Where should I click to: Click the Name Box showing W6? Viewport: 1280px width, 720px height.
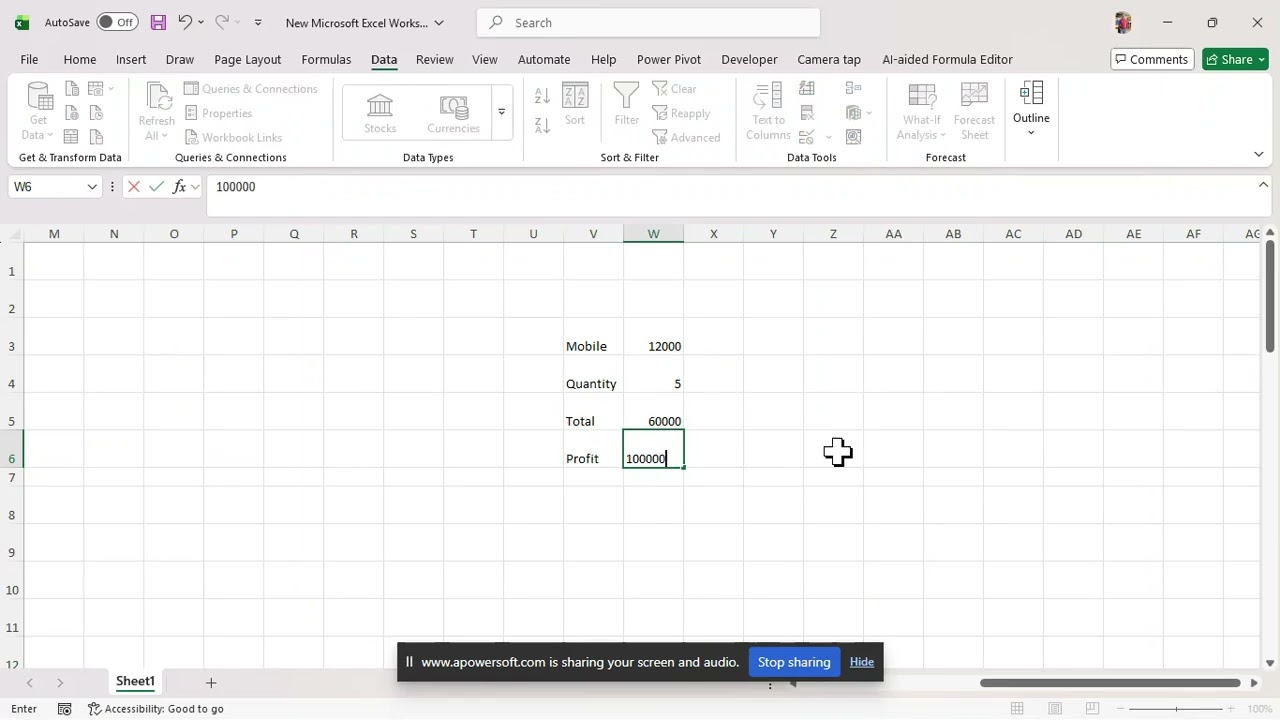tap(45, 186)
